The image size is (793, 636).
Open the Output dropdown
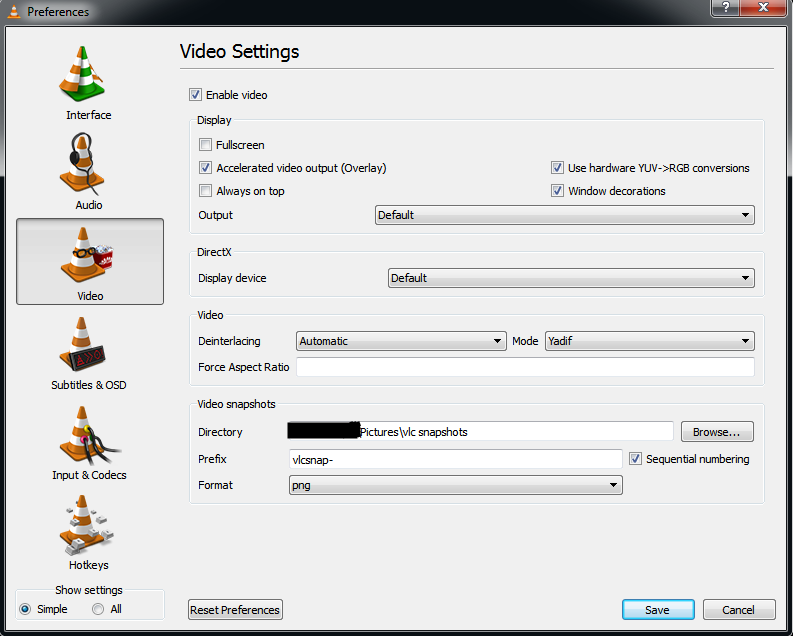[564, 215]
